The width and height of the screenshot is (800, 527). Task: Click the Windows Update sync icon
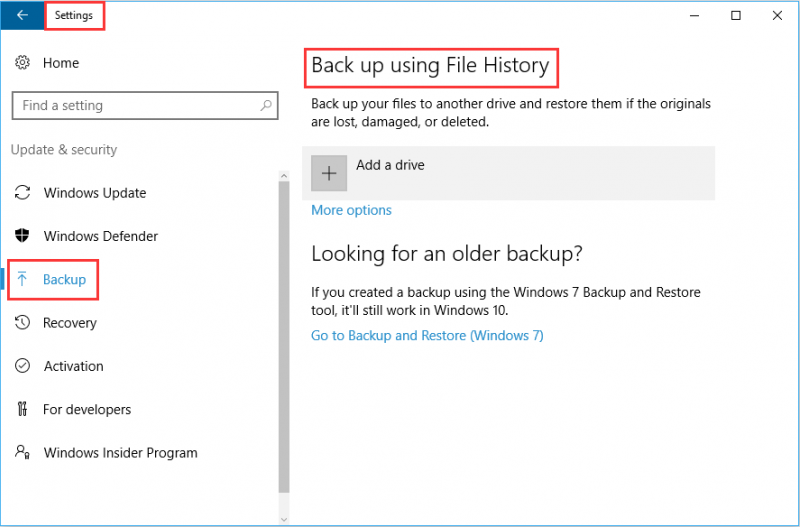[x=22, y=193]
